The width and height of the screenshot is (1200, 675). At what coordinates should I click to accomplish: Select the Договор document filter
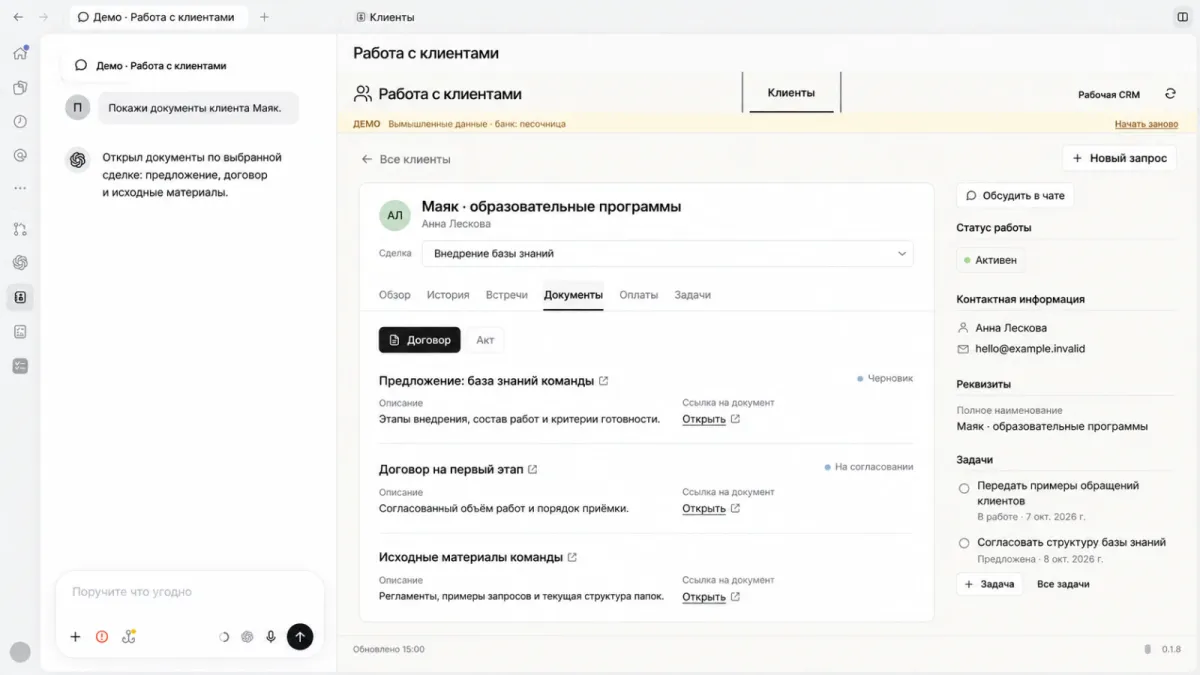click(x=420, y=340)
